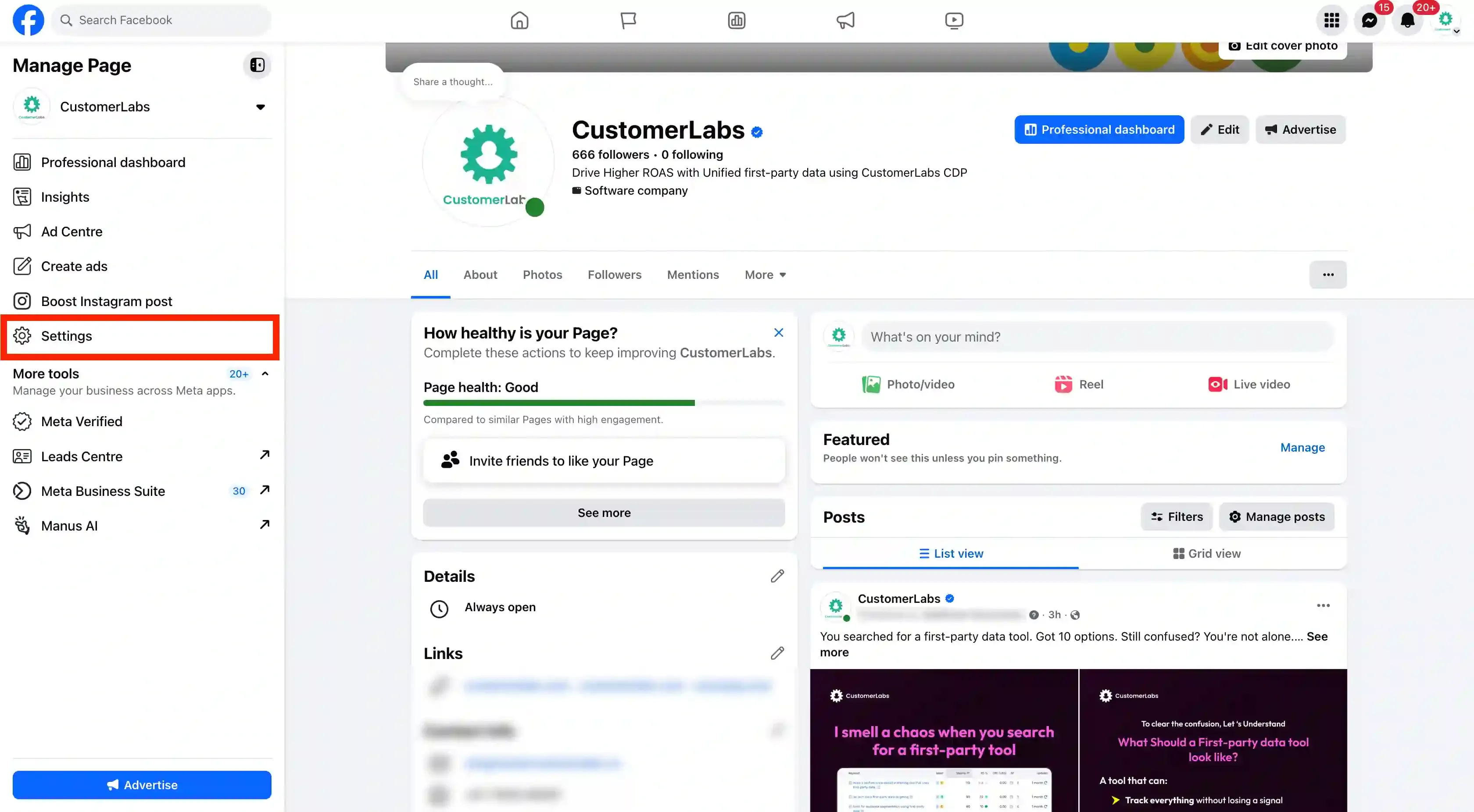The image size is (1474, 812).
Task: Click the blue Professional dashboard button
Action: point(1098,130)
